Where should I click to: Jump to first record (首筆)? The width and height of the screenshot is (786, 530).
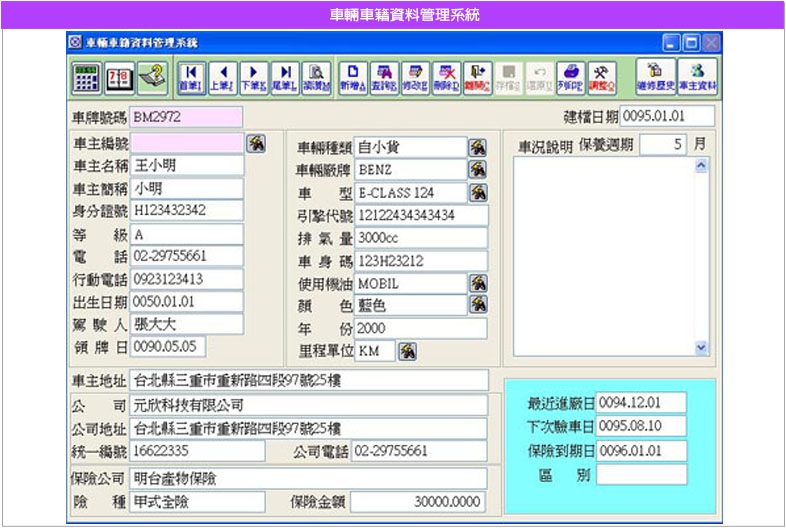tap(191, 75)
